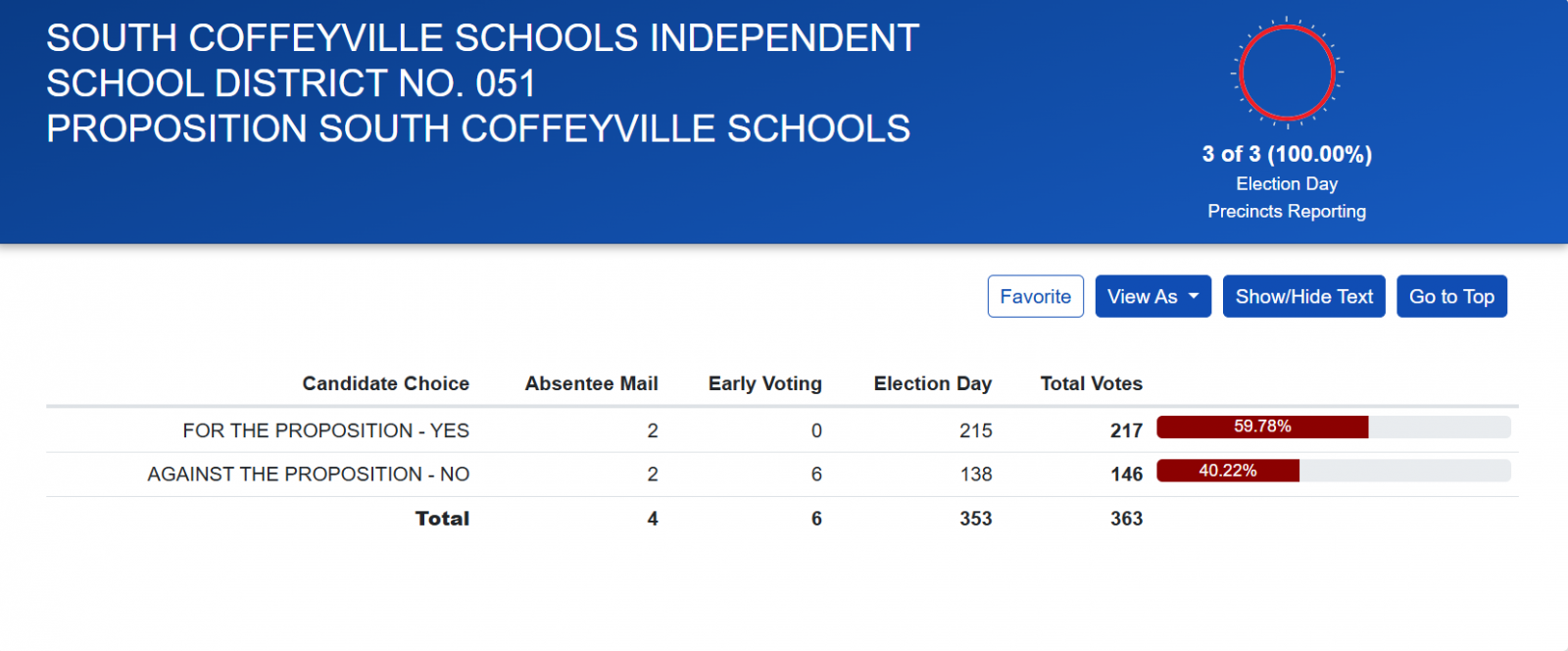Click the Early Voting column header
The height and width of the screenshot is (651, 1568).
(x=764, y=383)
